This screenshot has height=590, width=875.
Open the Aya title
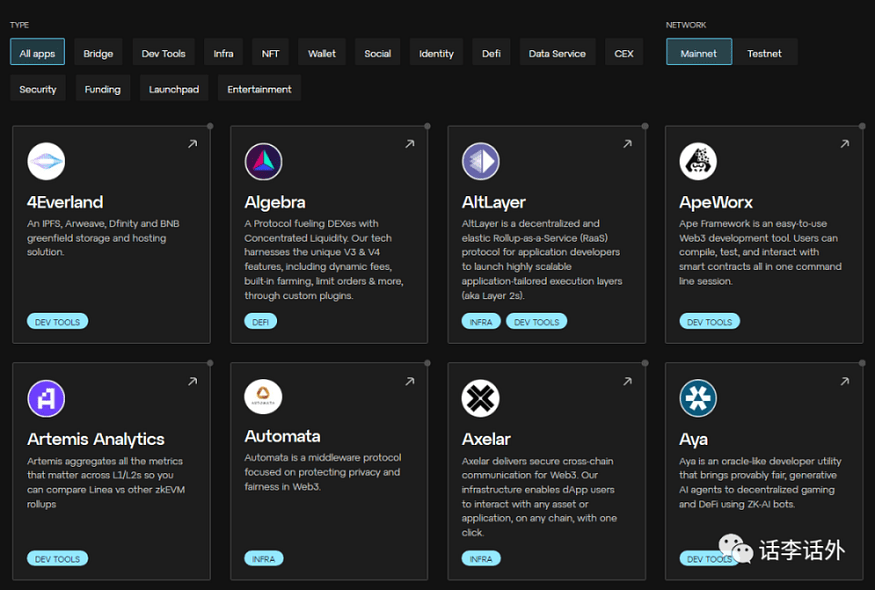click(694, 440)
